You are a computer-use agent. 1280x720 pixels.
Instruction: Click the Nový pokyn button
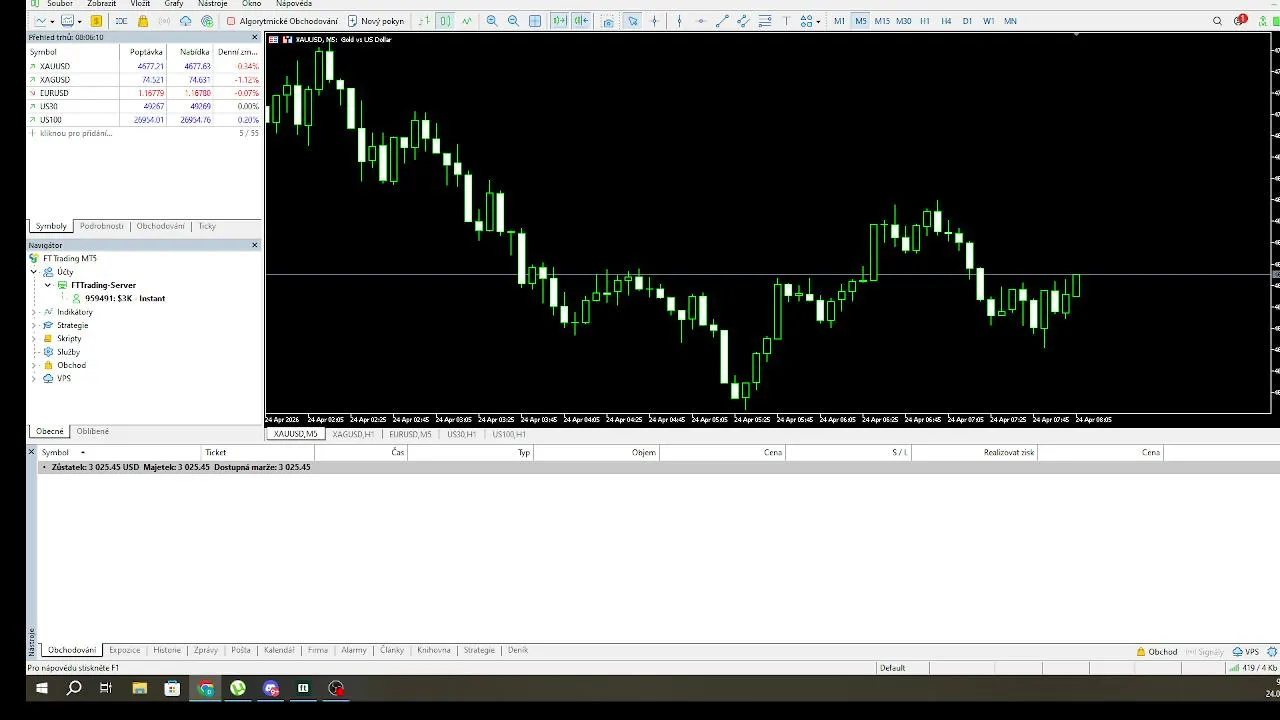coord(376,21)
